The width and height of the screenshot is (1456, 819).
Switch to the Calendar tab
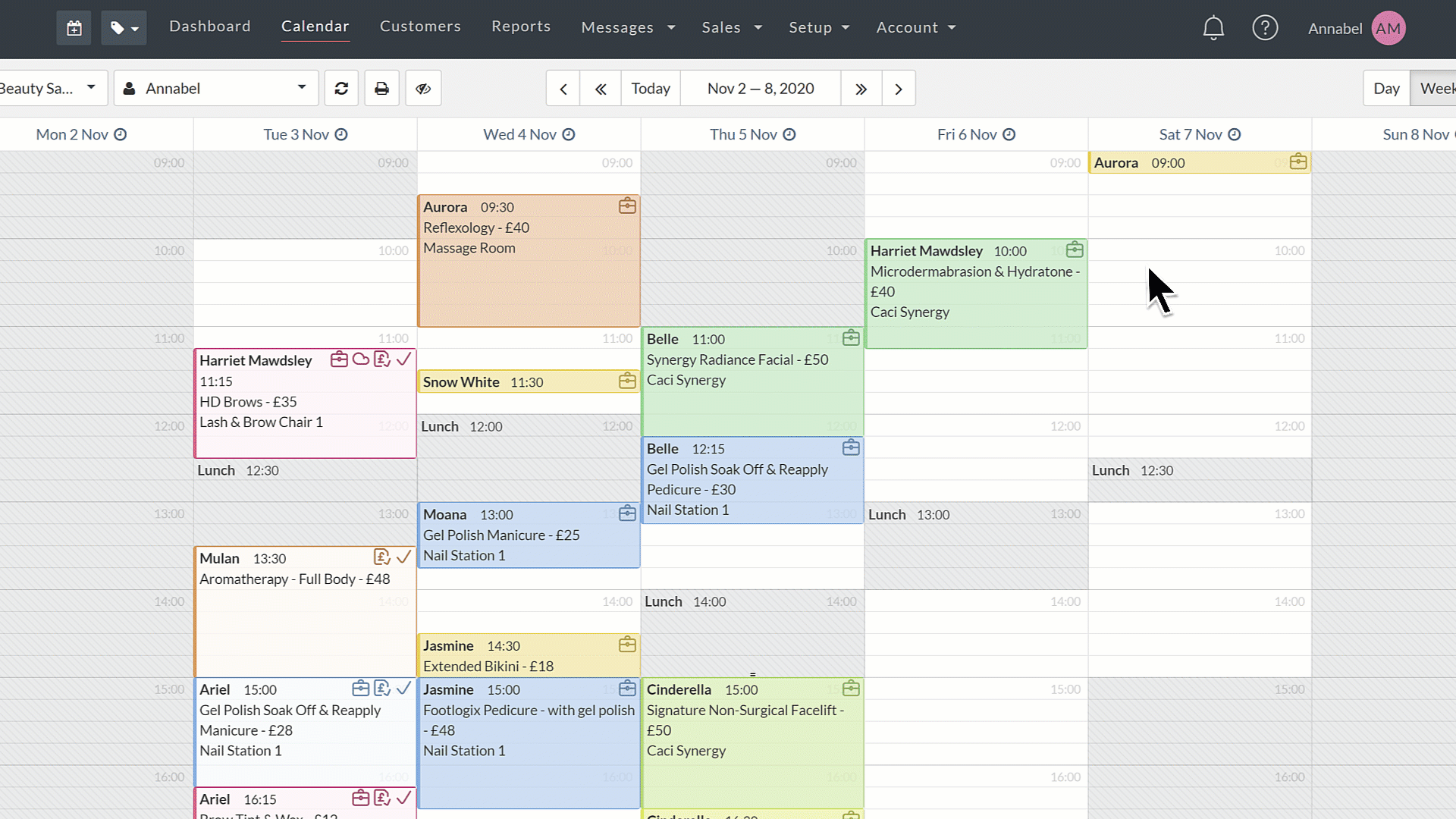315,27
